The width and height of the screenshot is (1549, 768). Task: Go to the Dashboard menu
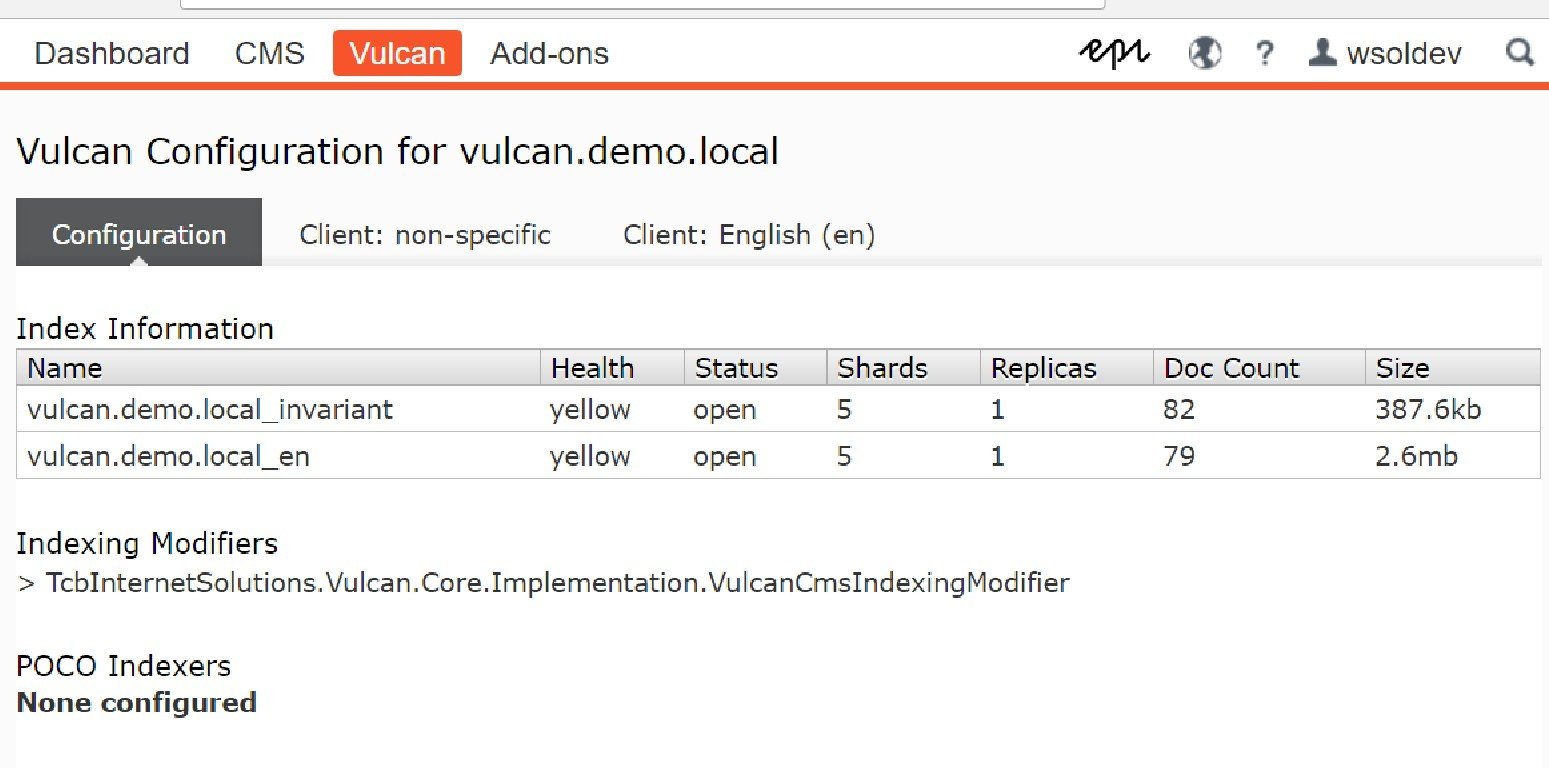[x=112, y=53]
